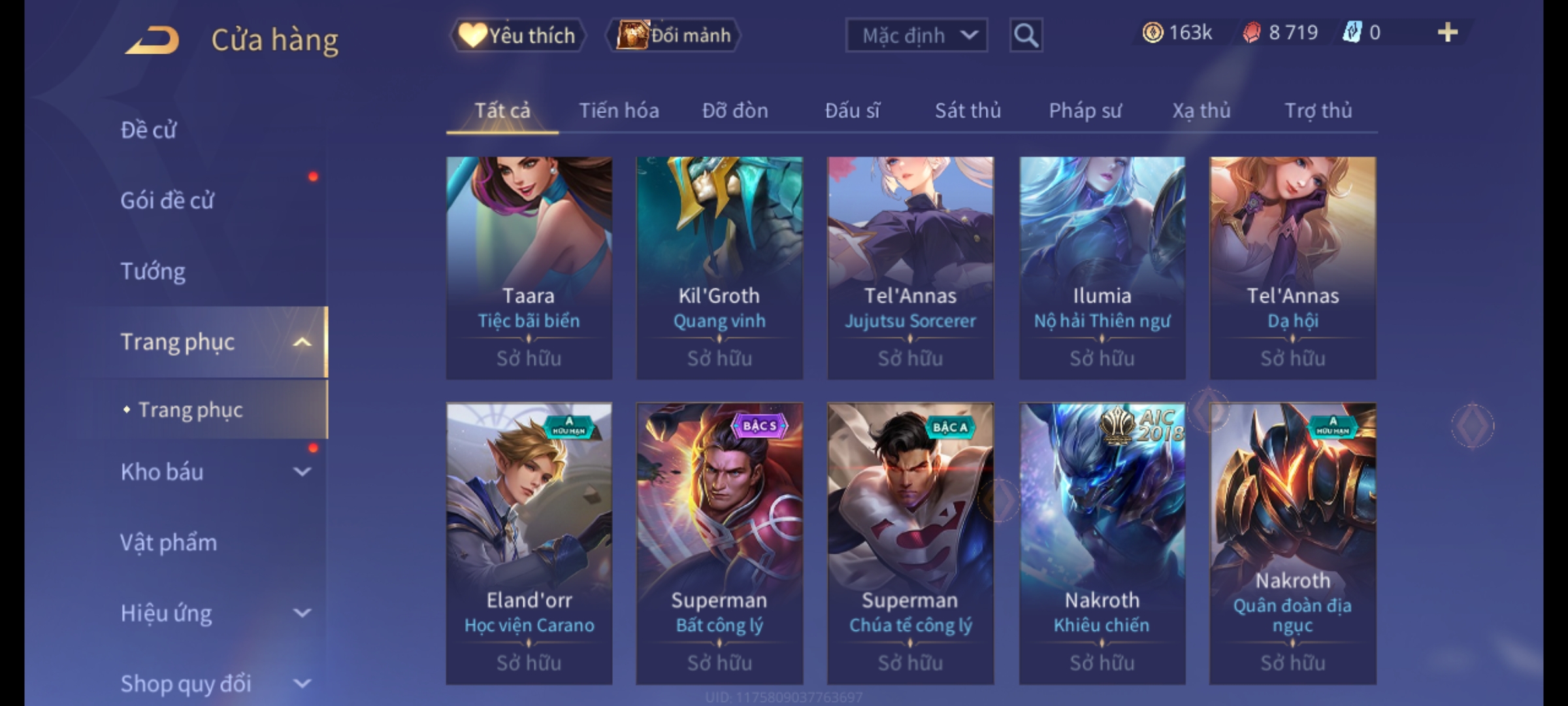Tap the gold coin balance icon
The width and height of the screenshot is (1568, 706).
1152,33
